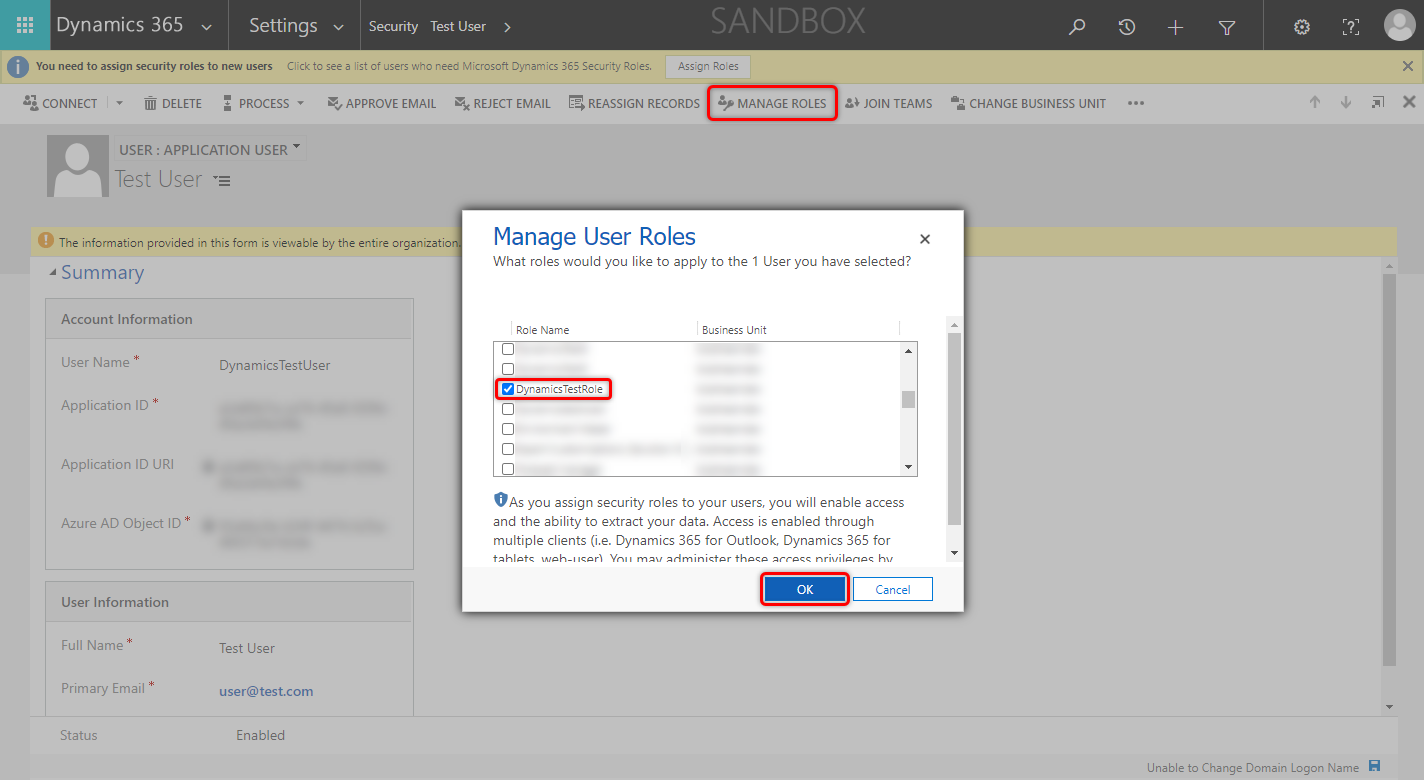
Task: Collapse the Summary section
Action: point(53,273)
